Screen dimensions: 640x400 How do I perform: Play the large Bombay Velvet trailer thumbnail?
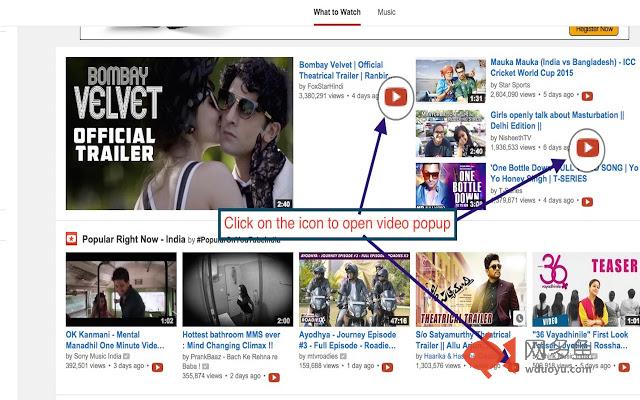pyautogui.click(x=179, y=133)
